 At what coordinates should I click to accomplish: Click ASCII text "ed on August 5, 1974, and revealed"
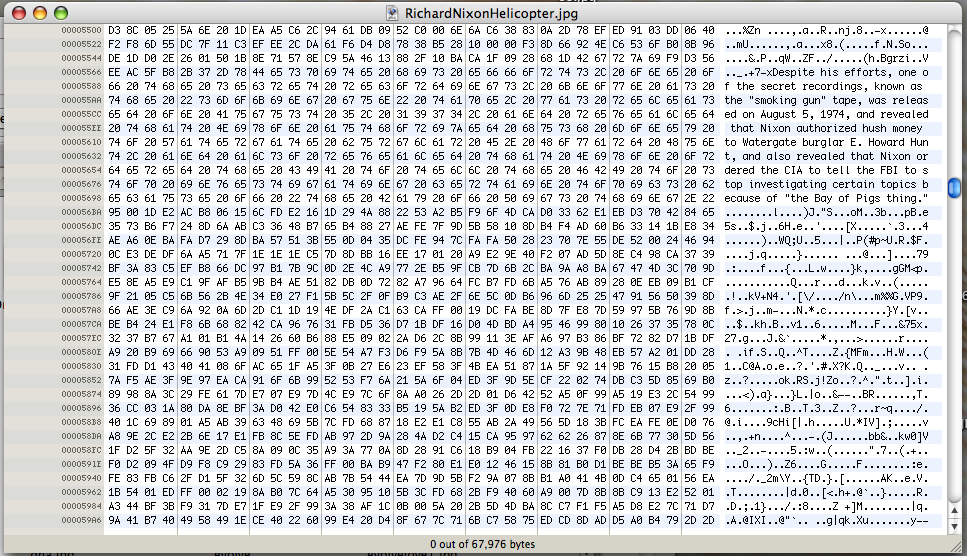click(826, 114)
